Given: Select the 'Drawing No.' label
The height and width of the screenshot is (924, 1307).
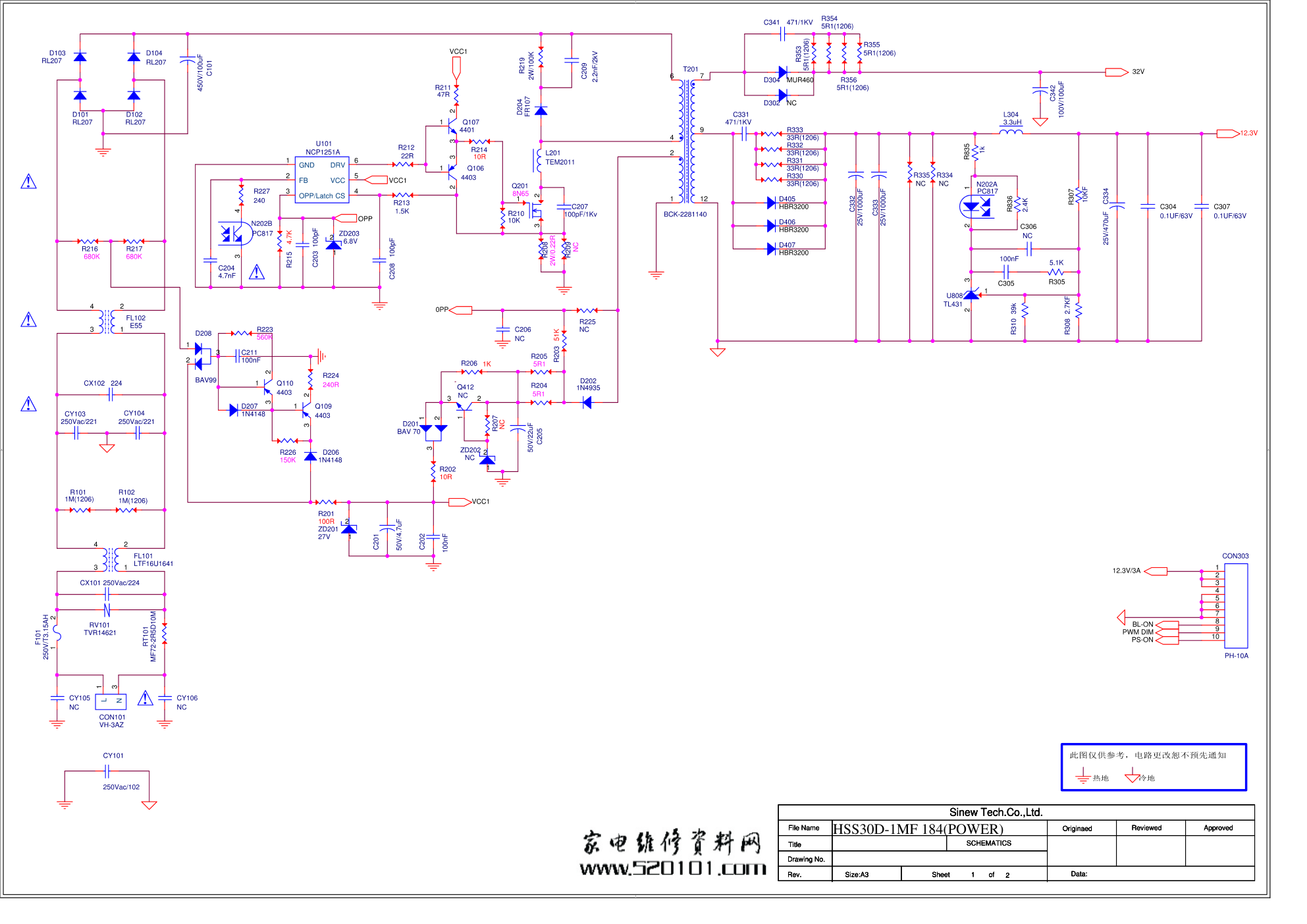Looking at the screenshot, I should 806,859.
